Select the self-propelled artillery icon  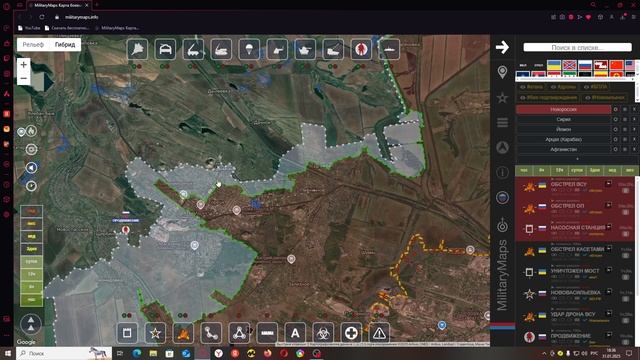pos(221,49)
